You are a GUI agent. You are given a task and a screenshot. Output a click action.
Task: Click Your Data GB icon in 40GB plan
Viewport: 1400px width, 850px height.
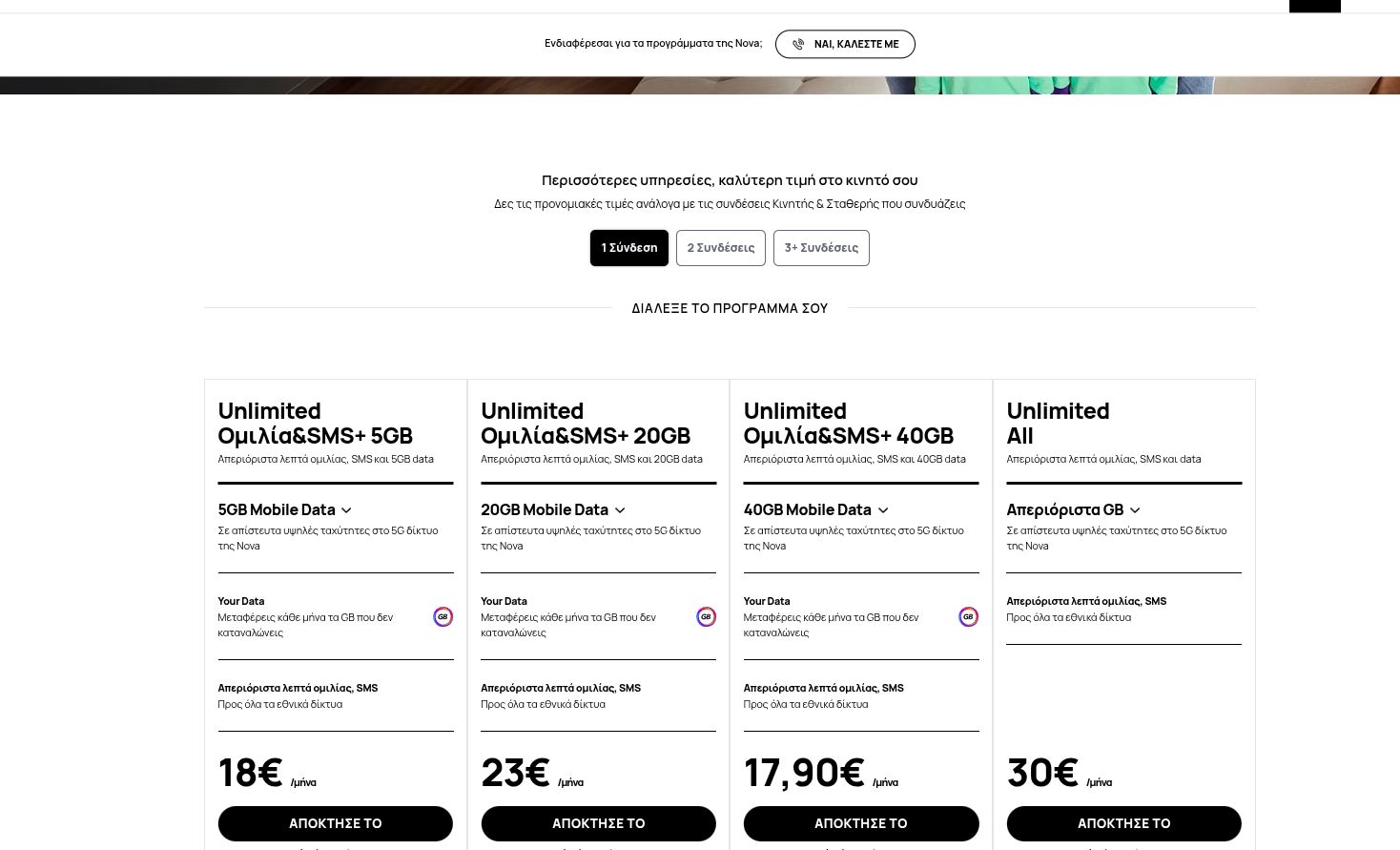click(x=968, y=617)
